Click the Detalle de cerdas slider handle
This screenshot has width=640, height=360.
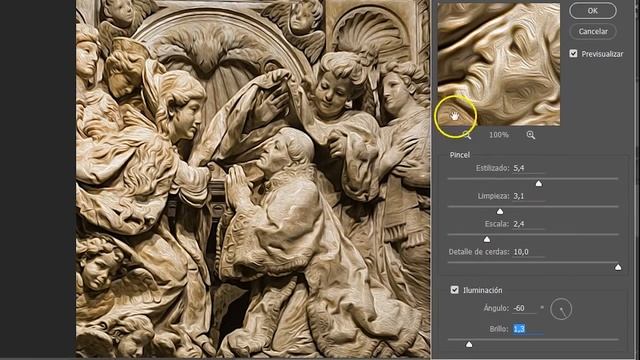618,267
